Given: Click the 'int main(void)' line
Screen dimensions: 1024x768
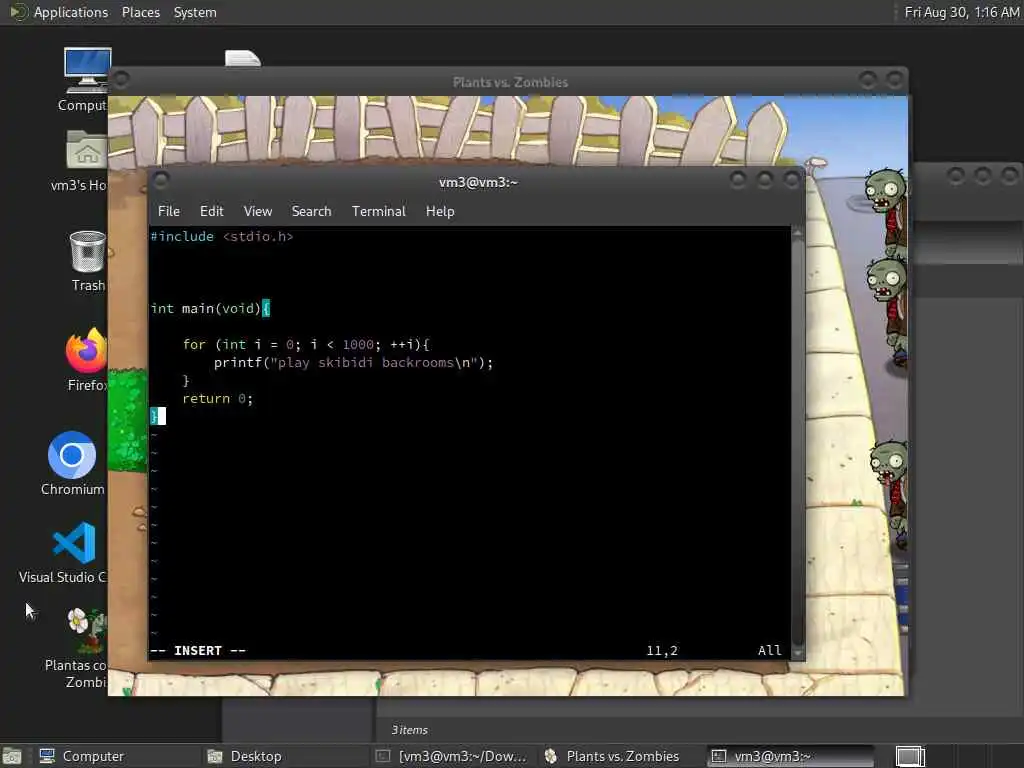Looking at the screenshot, I should coord(210,308).
